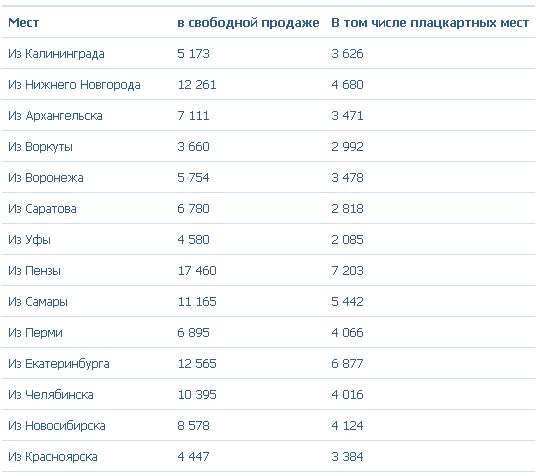Click the 'Из Красноярска' row label
The height and width of the screenshot is (476, 541).
pos(53,457)
